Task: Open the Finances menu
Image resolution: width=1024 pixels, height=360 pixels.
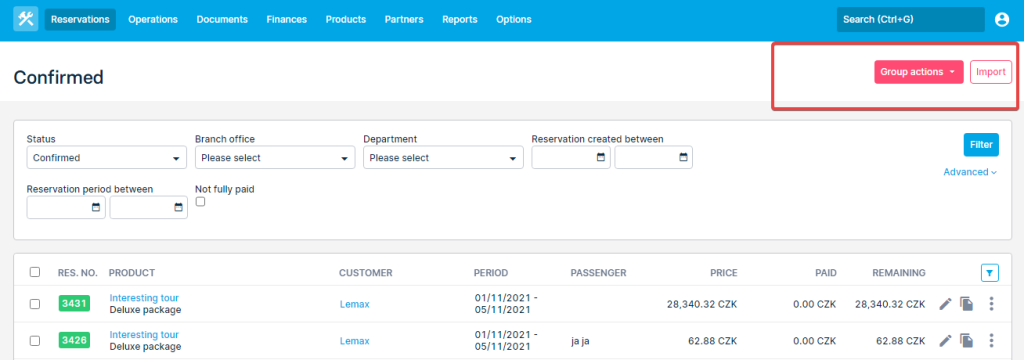Action: [x=287, y=20]
